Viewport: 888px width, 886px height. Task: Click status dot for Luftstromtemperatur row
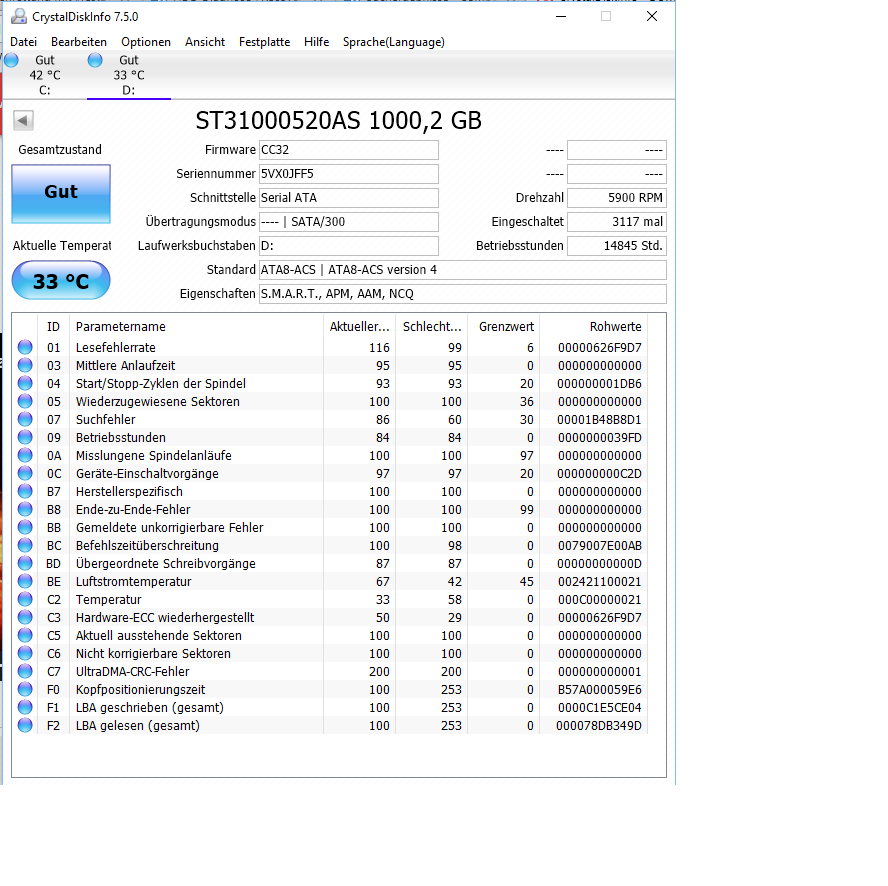click(x=25, y=581)
